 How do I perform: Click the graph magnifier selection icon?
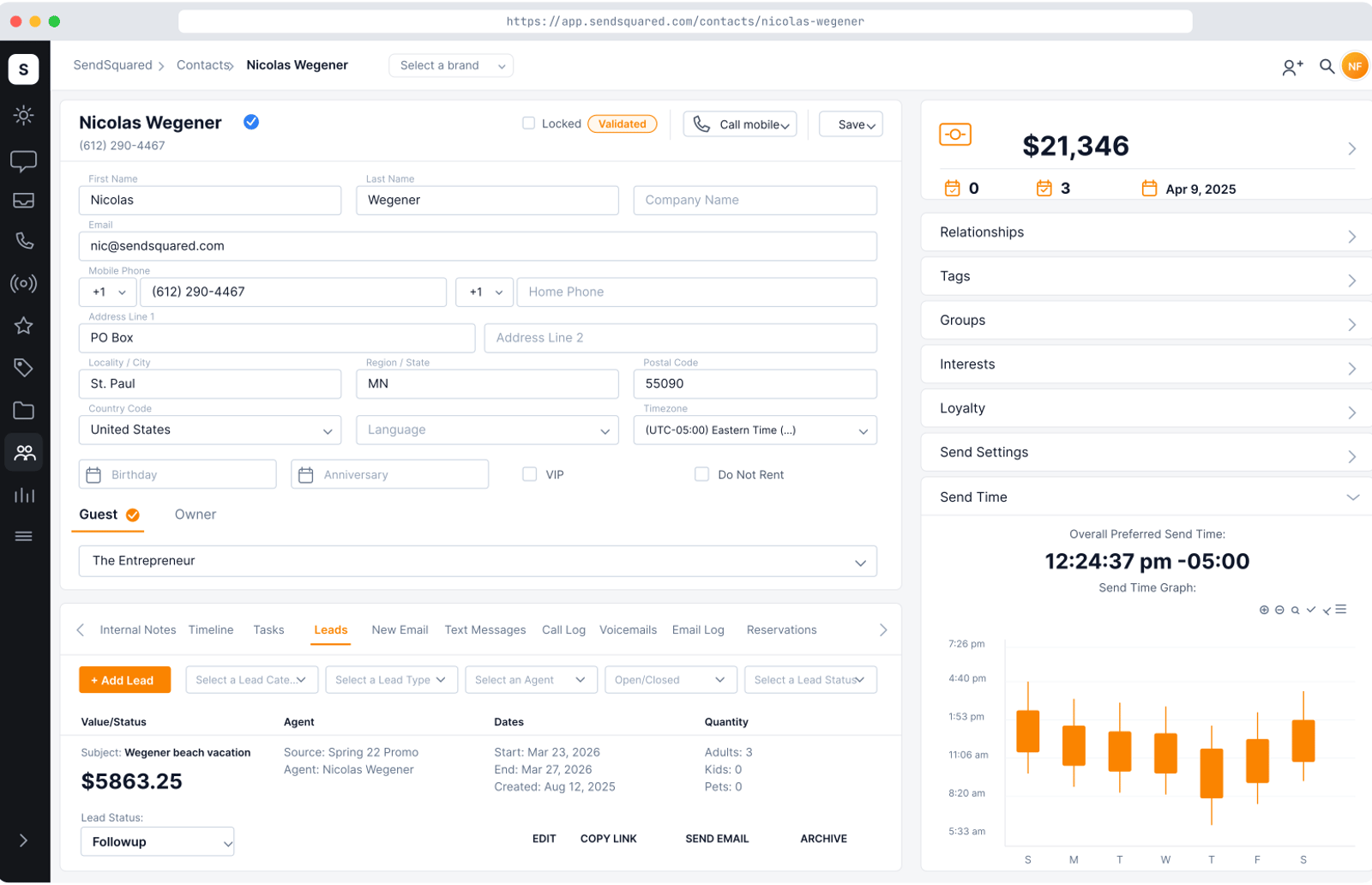point(1295,611)
